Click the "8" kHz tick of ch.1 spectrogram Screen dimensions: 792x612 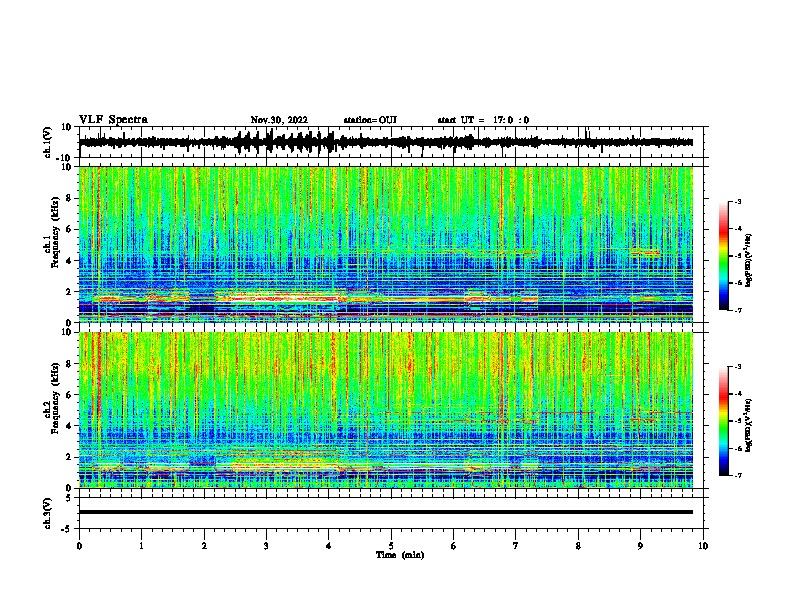[x=70, y=198]
